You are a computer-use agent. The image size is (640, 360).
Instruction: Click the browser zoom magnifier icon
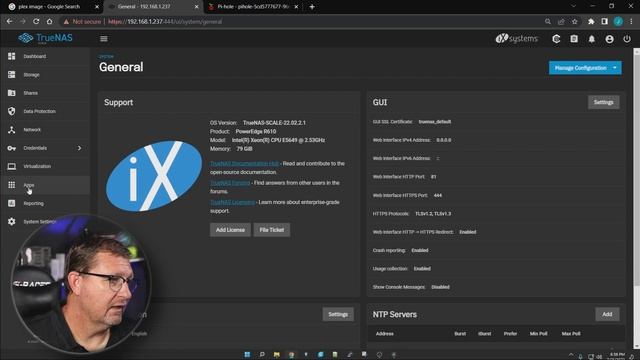click(x=548, y=22)
